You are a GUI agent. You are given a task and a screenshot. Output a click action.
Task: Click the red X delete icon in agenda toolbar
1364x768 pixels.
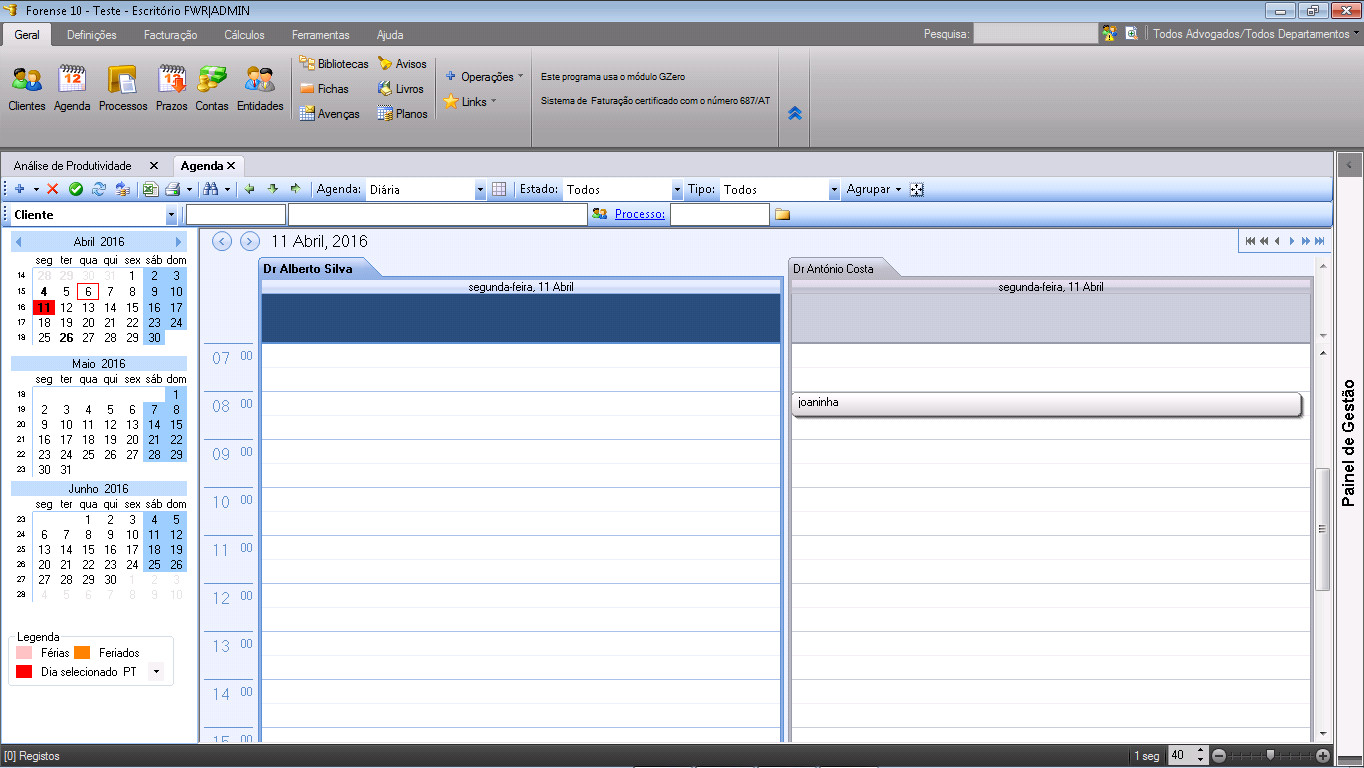53,189
